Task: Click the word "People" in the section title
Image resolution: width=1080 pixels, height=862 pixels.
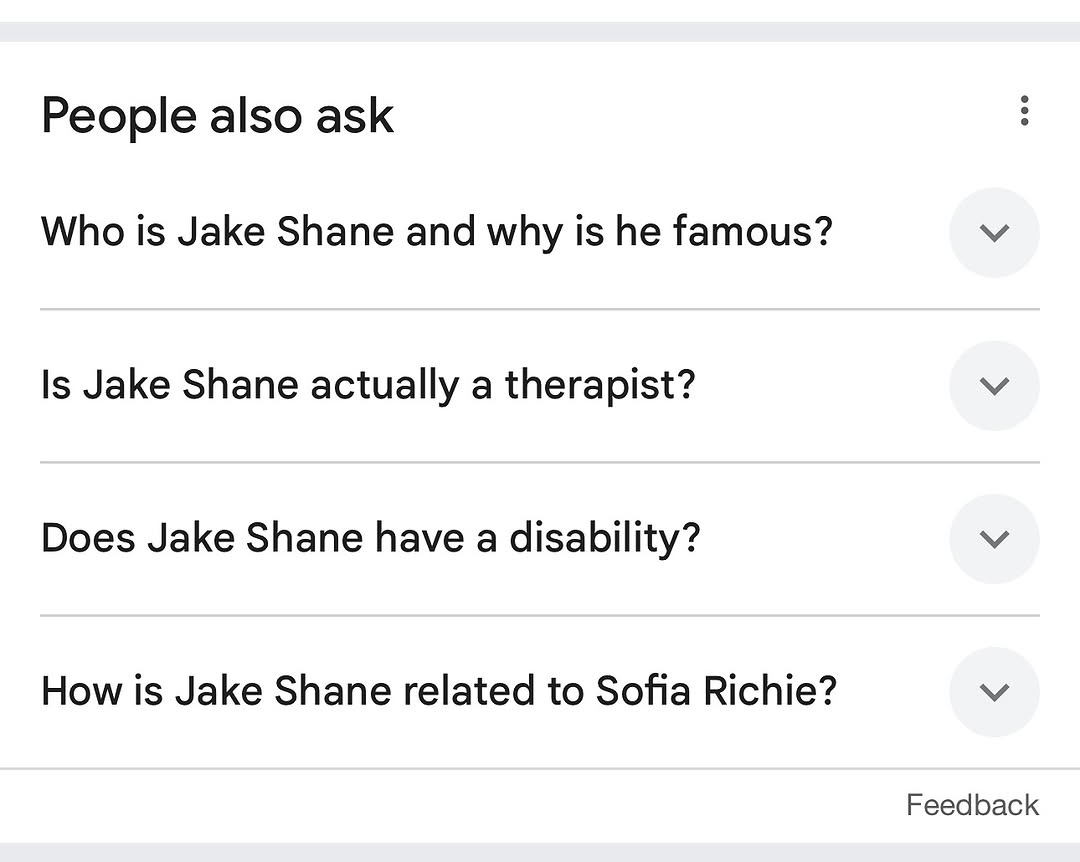Action: click(x=118, y=116)
